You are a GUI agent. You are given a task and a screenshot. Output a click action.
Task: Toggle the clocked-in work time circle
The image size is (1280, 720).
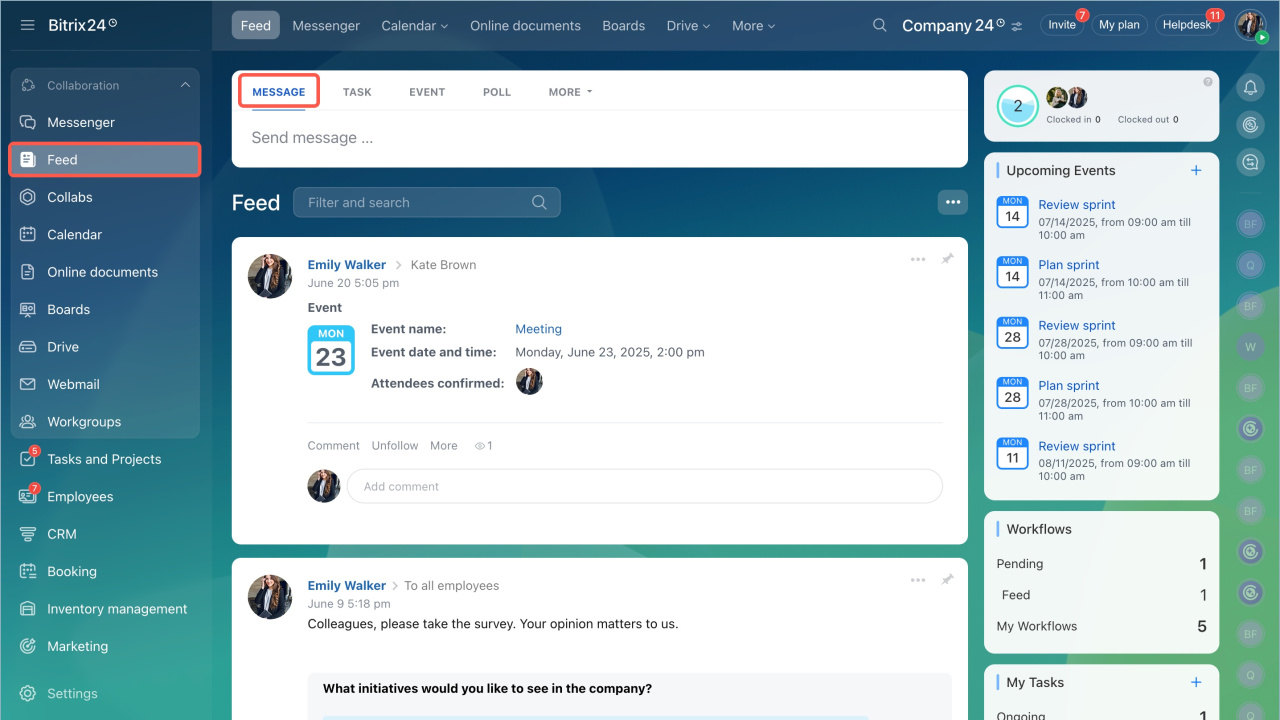point(1018,106)
